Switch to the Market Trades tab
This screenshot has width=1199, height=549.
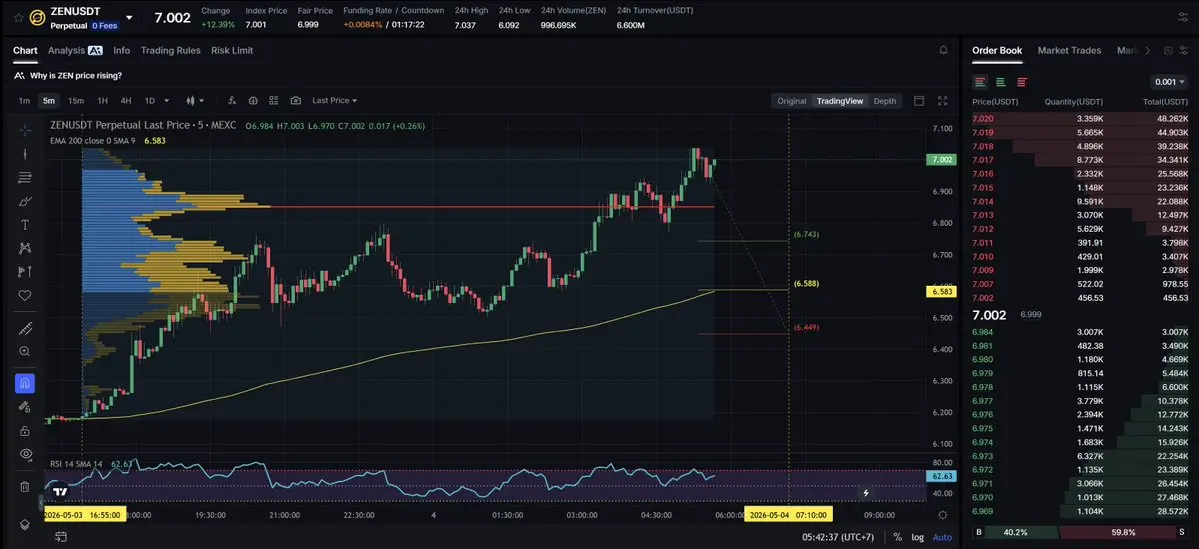pyautogui.click(x=1069, y=50)
